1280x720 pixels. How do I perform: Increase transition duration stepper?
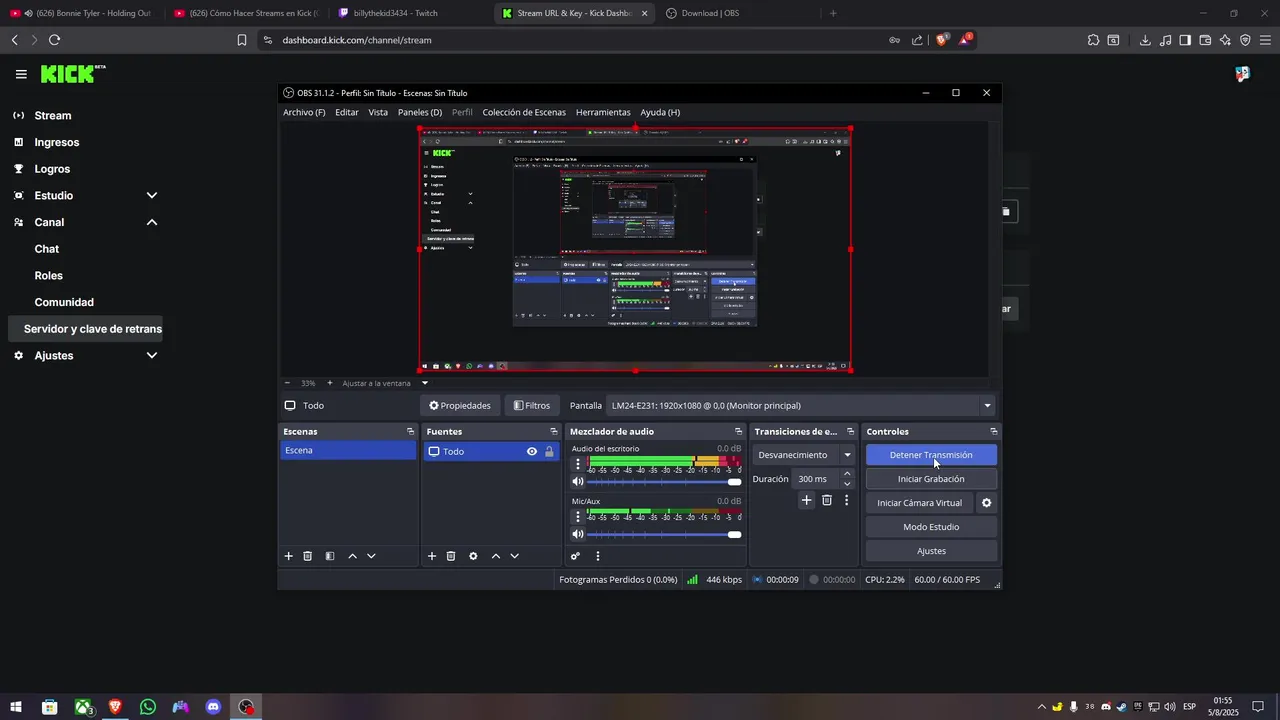point(847,474)
